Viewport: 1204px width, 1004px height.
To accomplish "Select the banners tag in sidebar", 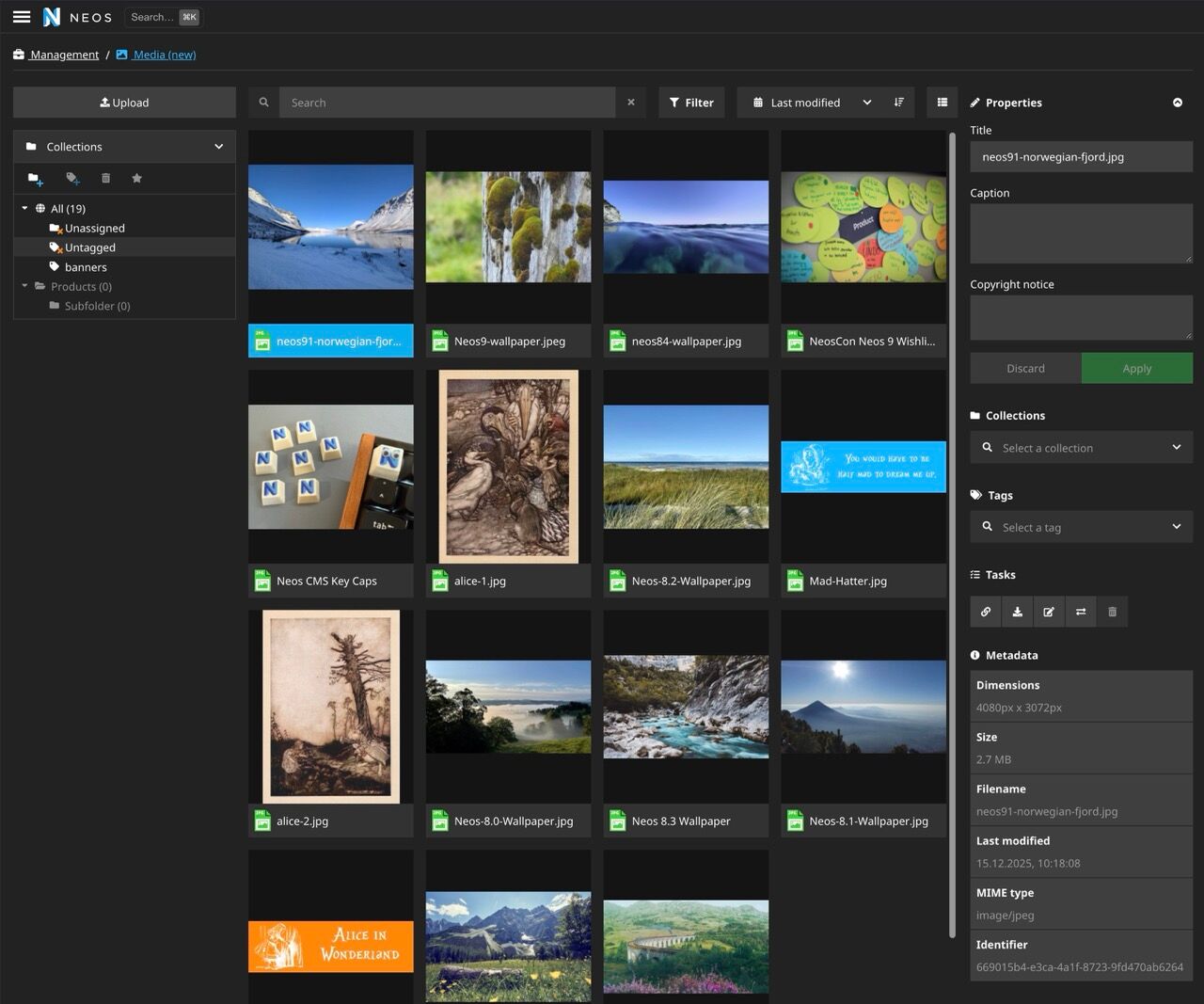I will click(86, 267).
